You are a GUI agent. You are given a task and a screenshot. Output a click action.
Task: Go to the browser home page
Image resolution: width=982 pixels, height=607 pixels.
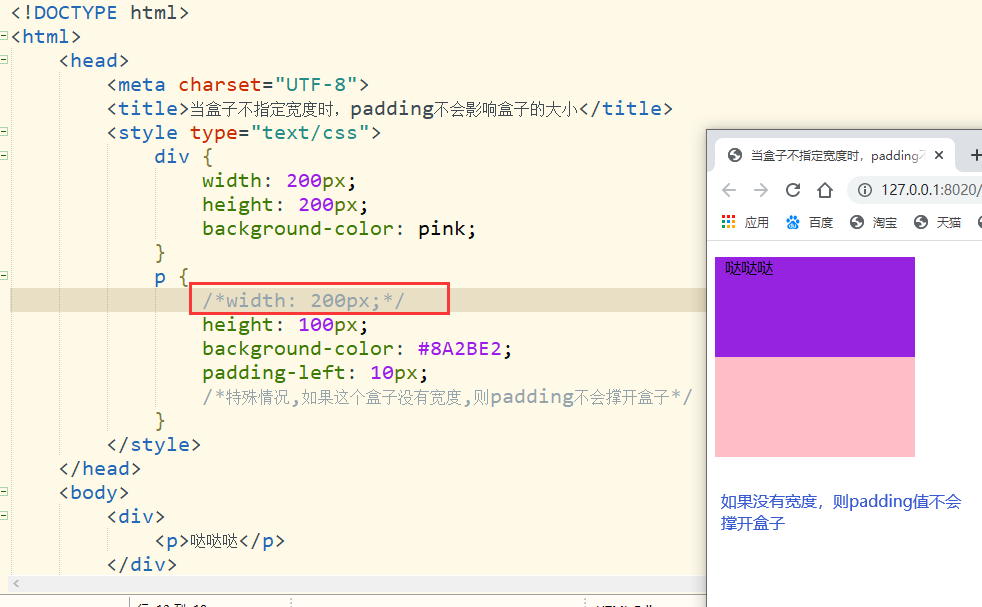tap(825, 190)
